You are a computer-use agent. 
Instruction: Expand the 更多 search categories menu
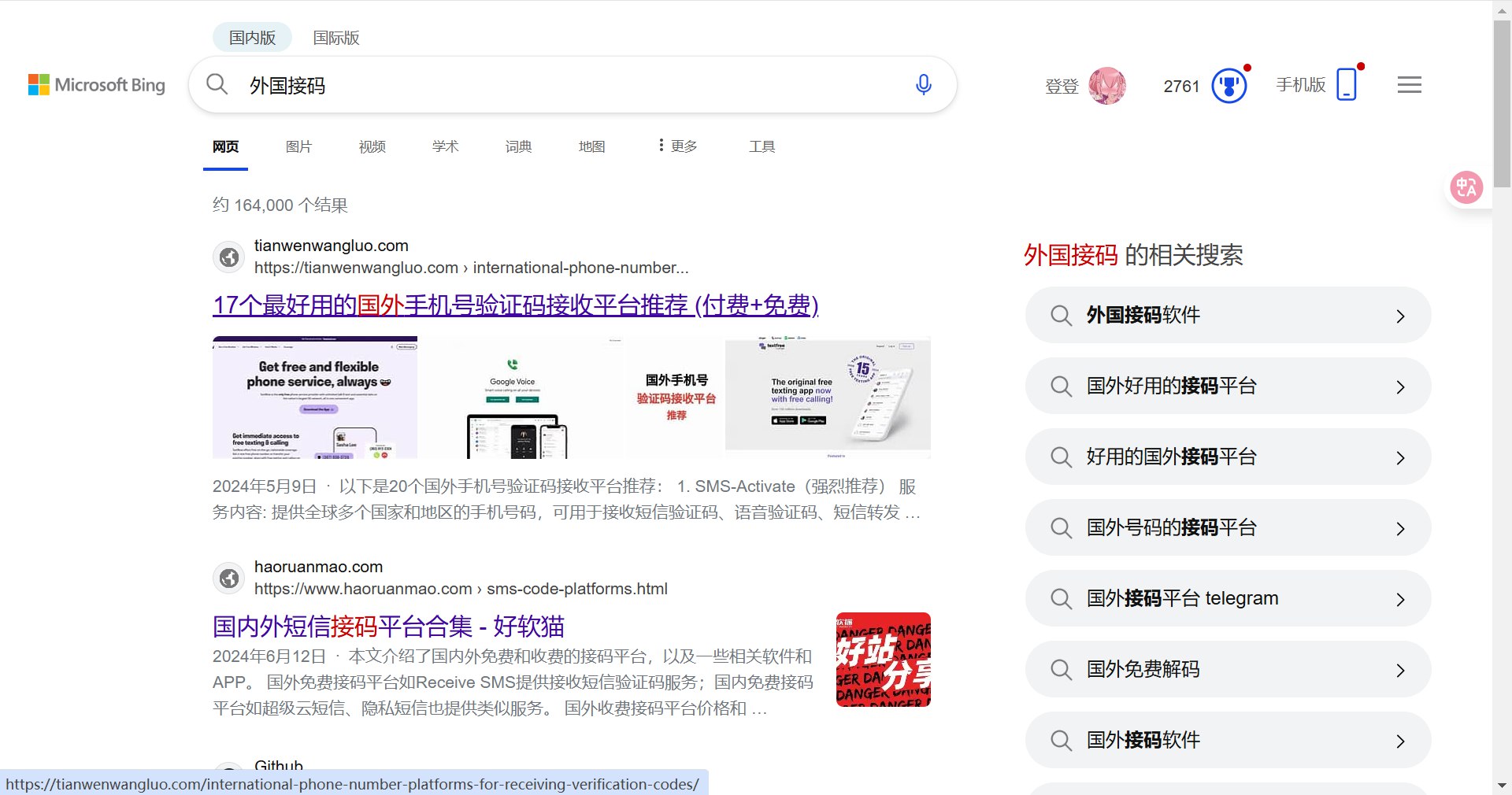[x=678, y=146]
